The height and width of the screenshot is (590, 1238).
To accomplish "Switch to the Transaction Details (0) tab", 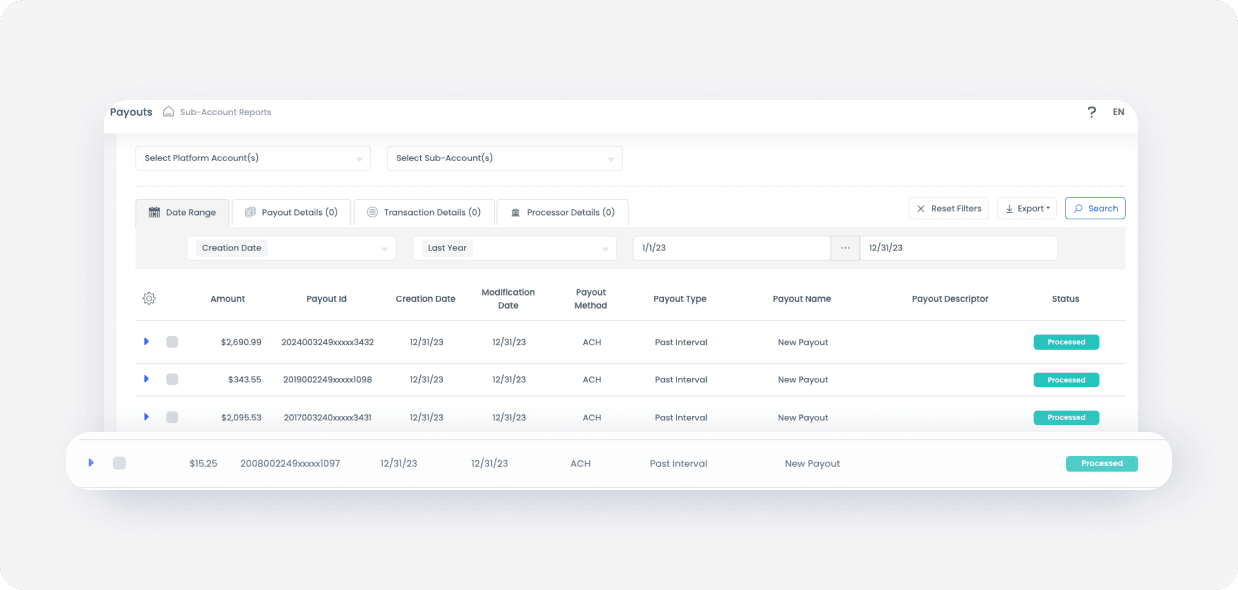I will 424,212.
